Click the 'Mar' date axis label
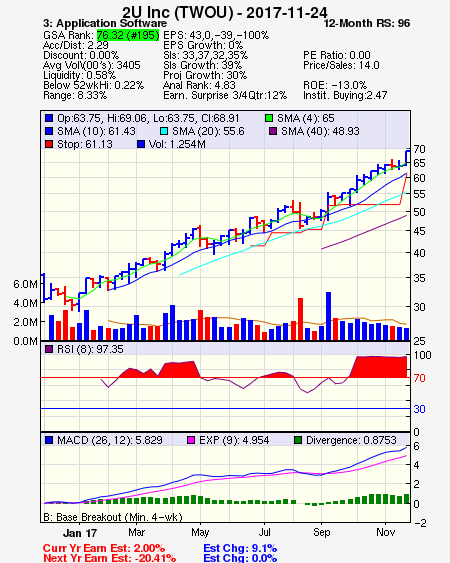The image size is (450, 563). click(136, 532)
